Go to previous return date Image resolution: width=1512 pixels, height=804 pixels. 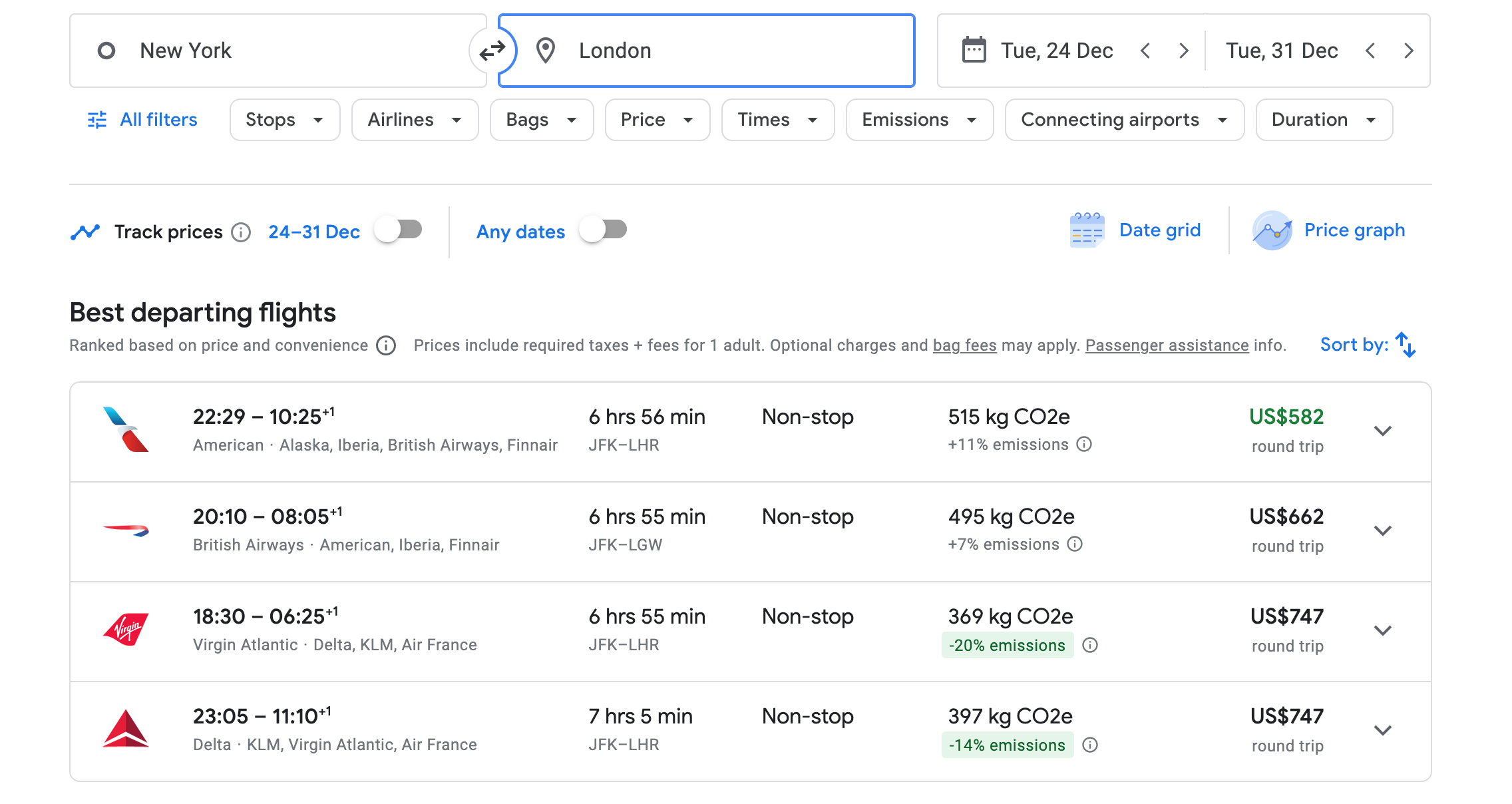click(1370, 51)
